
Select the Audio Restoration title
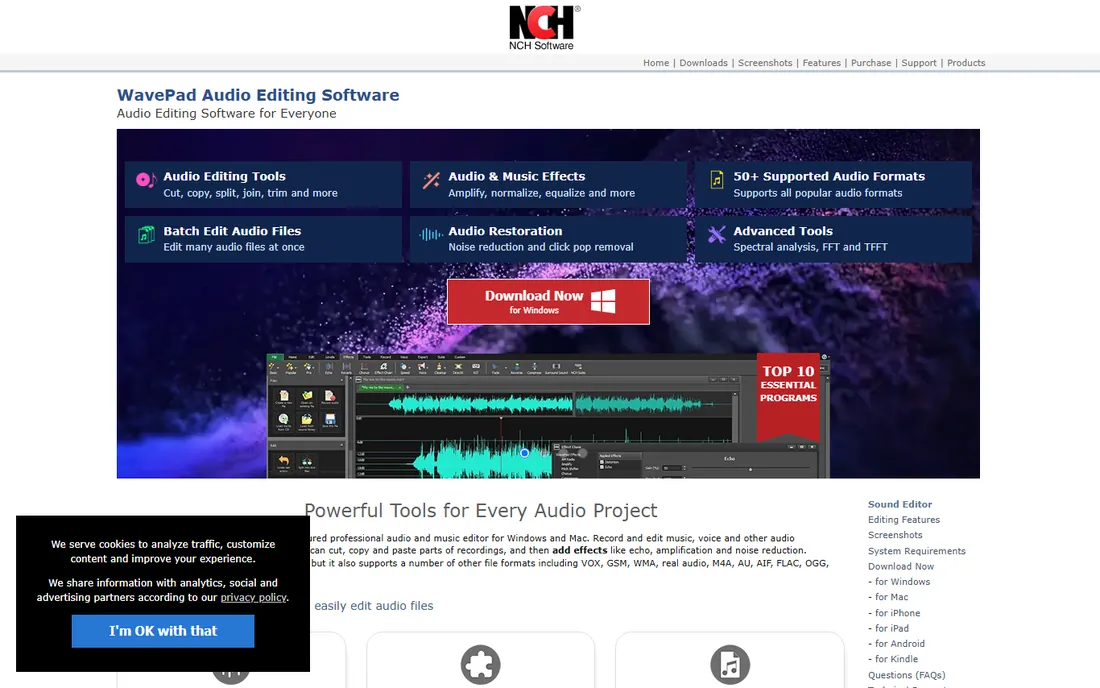point(505,231)
